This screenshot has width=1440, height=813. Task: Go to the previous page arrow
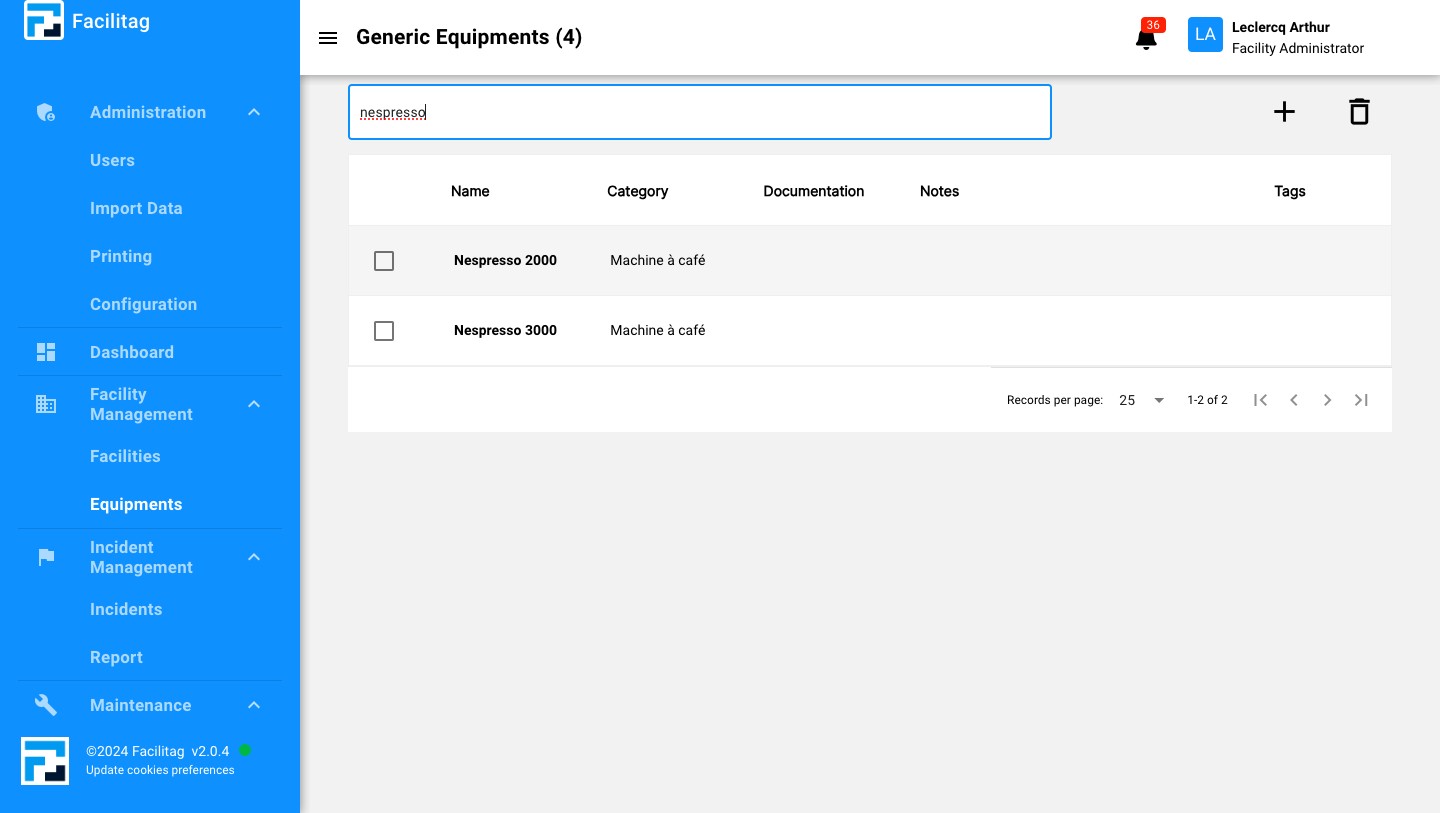click(1294, 400)
